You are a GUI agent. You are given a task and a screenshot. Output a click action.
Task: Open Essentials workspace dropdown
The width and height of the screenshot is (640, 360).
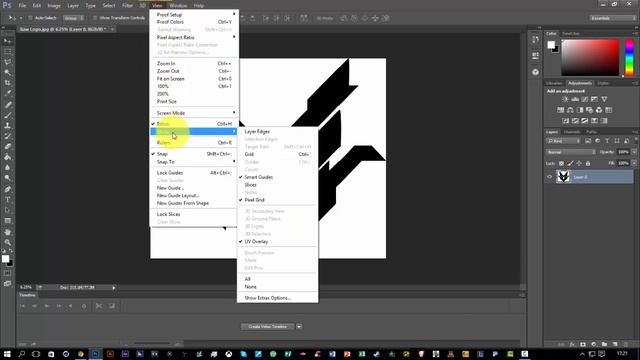[x=612, y=18]
